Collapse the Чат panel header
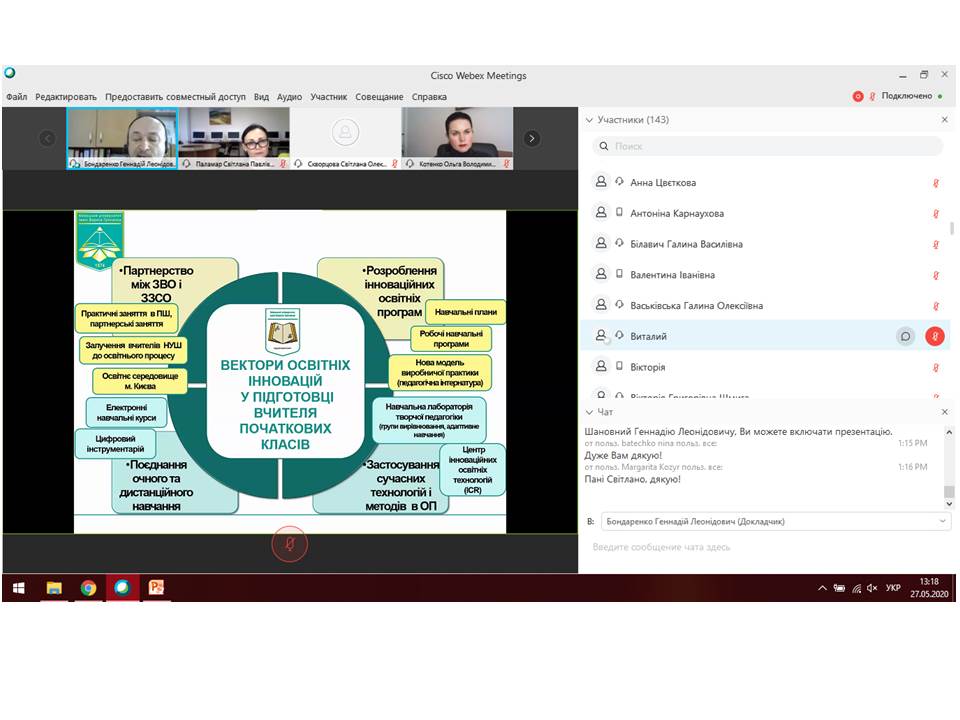The width and height of the screenshot is (960, 720). point(588,412)
